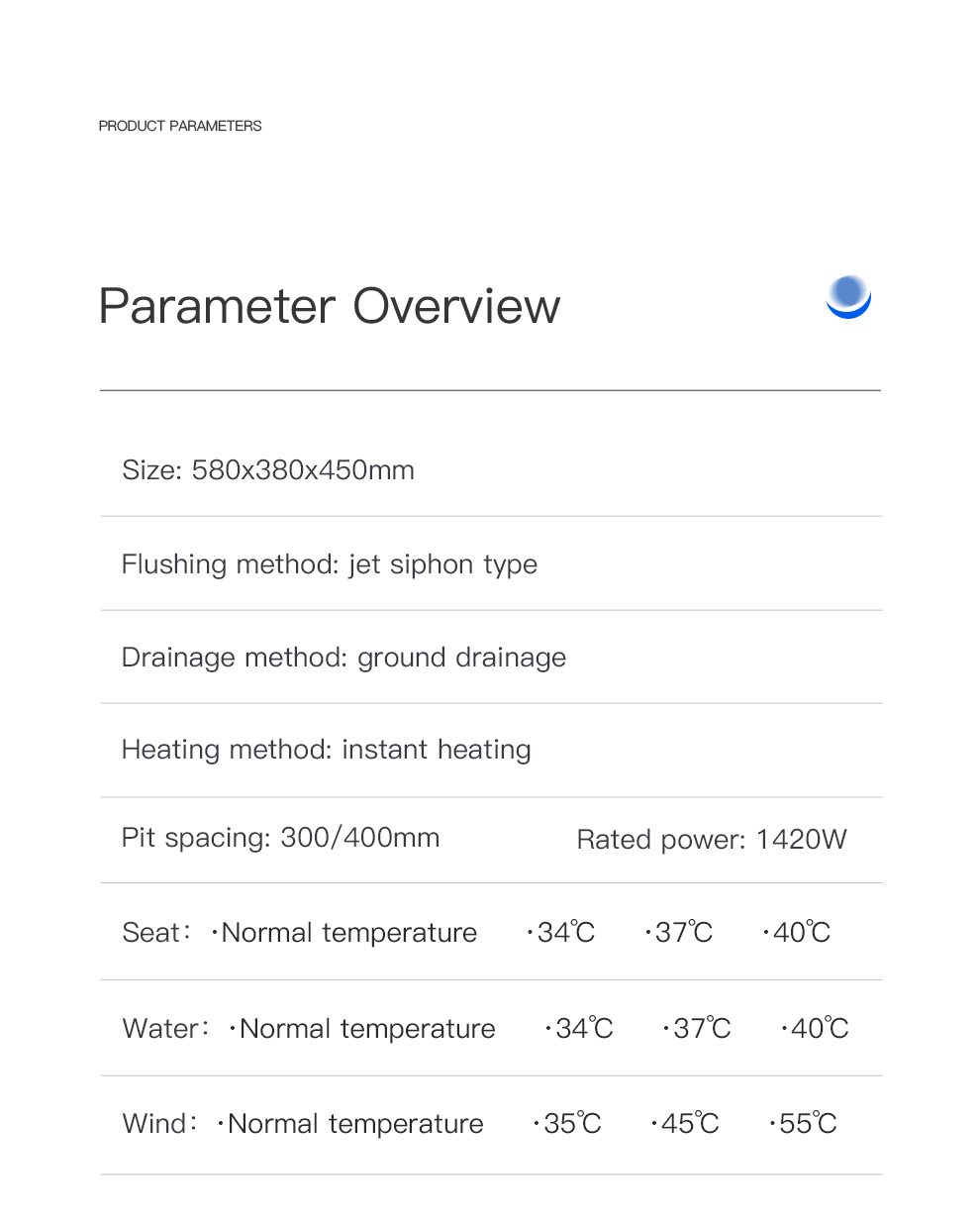The width and height of the screenshot is (980, 1224).
Task: Pick 40℃ in the Water row
Action: pos(819,1029)
